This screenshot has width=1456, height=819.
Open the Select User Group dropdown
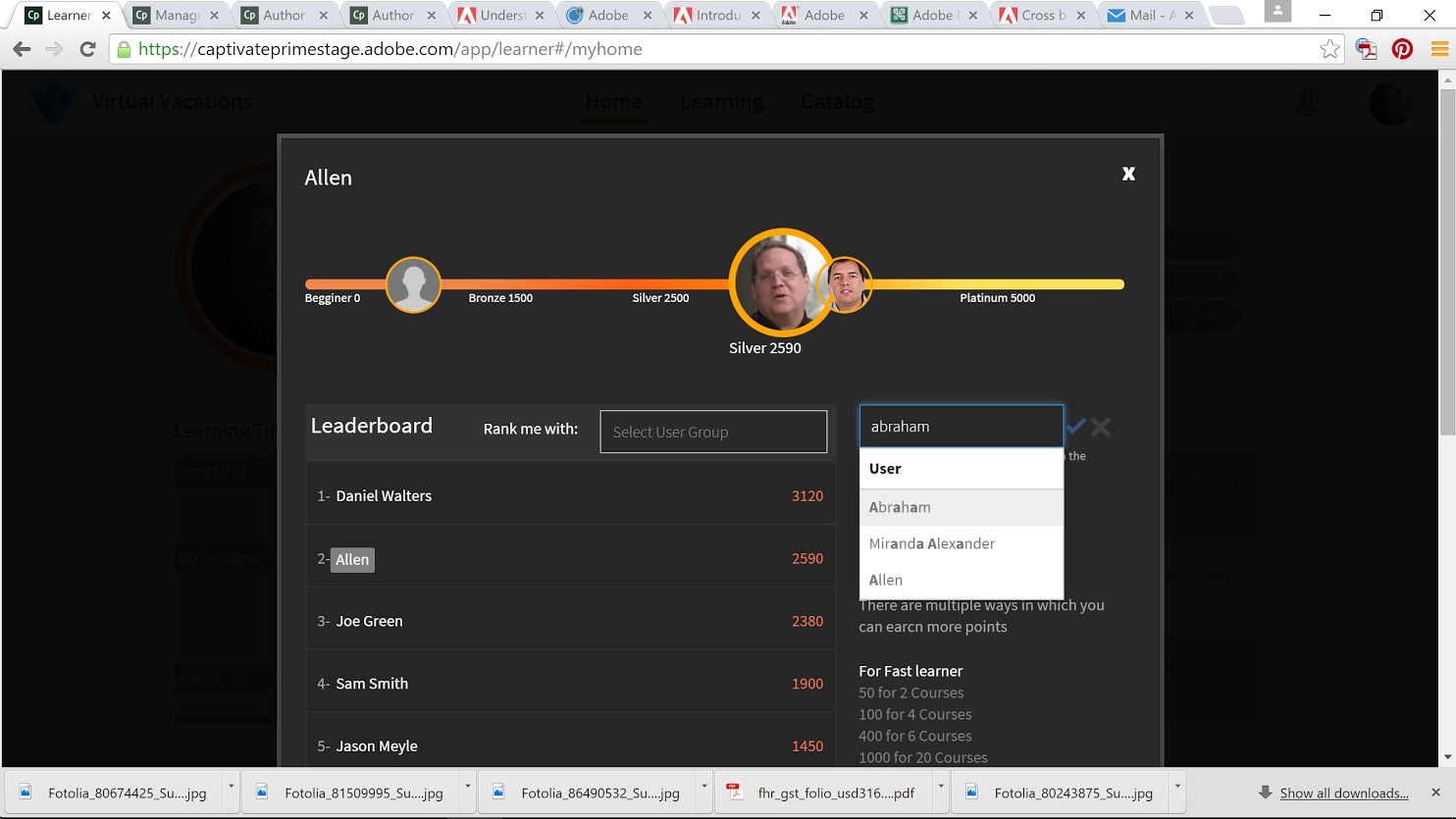pyautogui.click(x=713, y=432)
